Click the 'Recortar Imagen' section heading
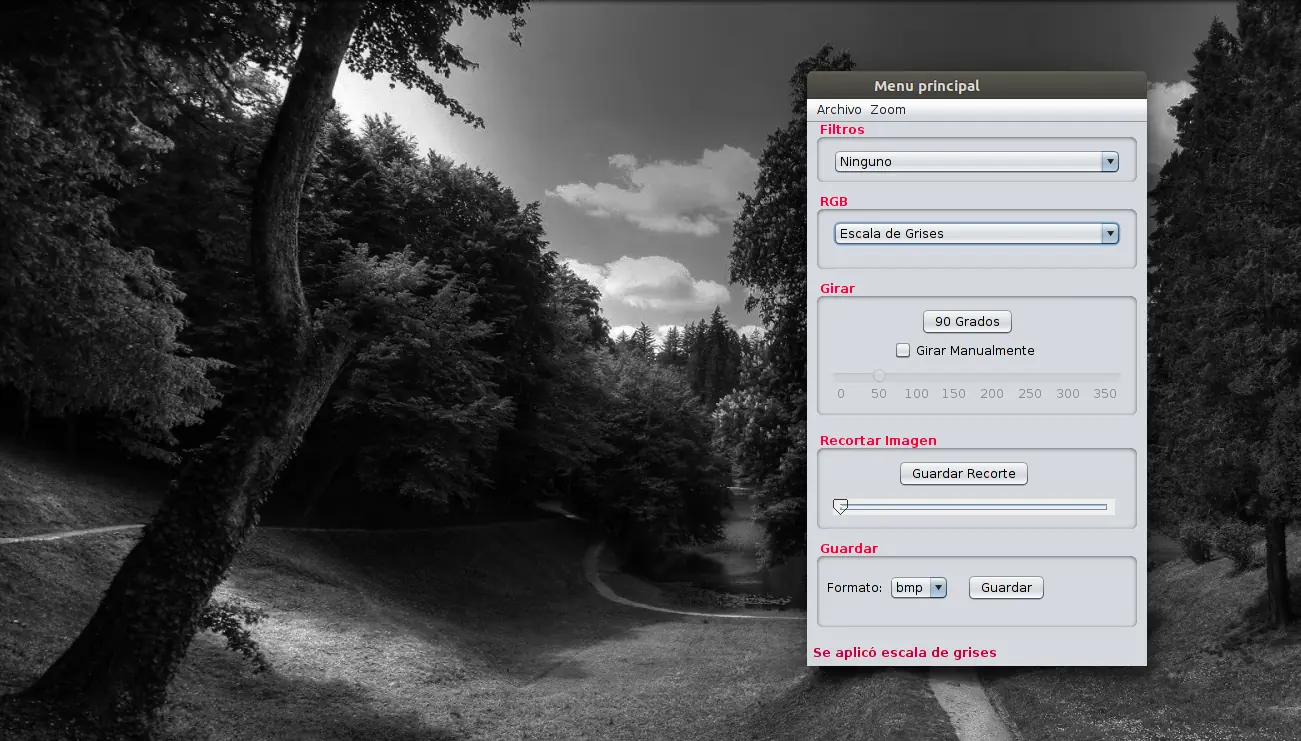Screen dimensions: 1301x741 (x=878, y=441)
